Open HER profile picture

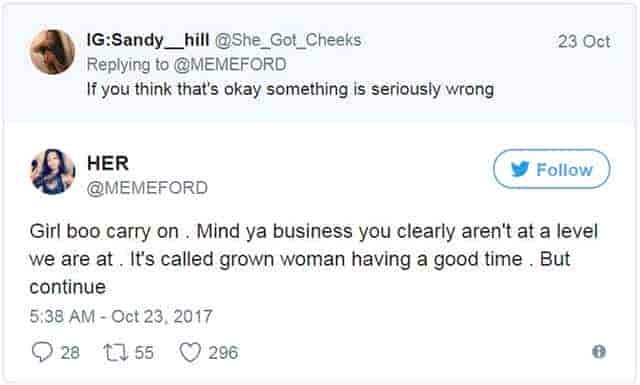(x=52, y=171)
